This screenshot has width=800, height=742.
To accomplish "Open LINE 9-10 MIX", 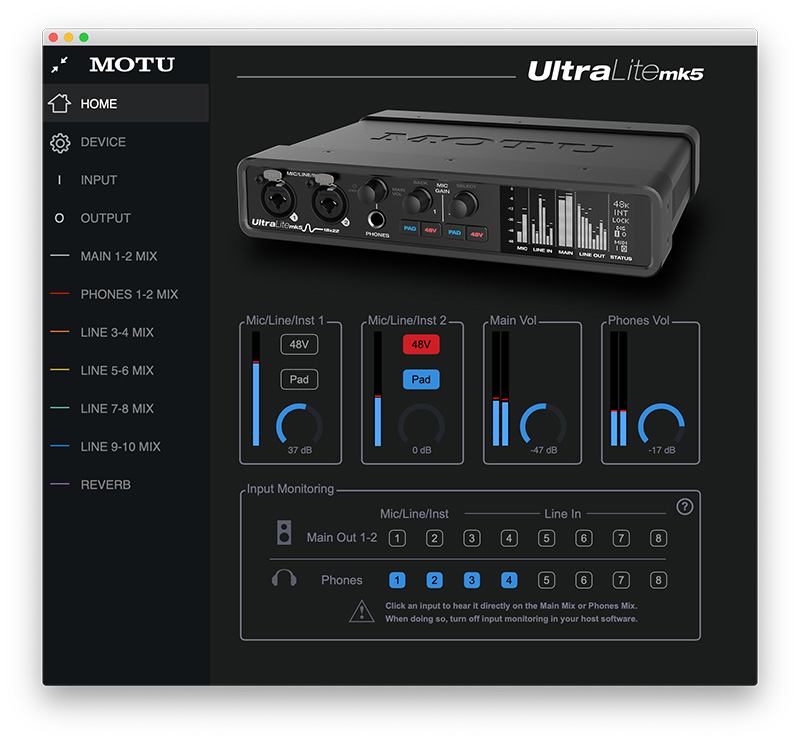I will point(126,447).
